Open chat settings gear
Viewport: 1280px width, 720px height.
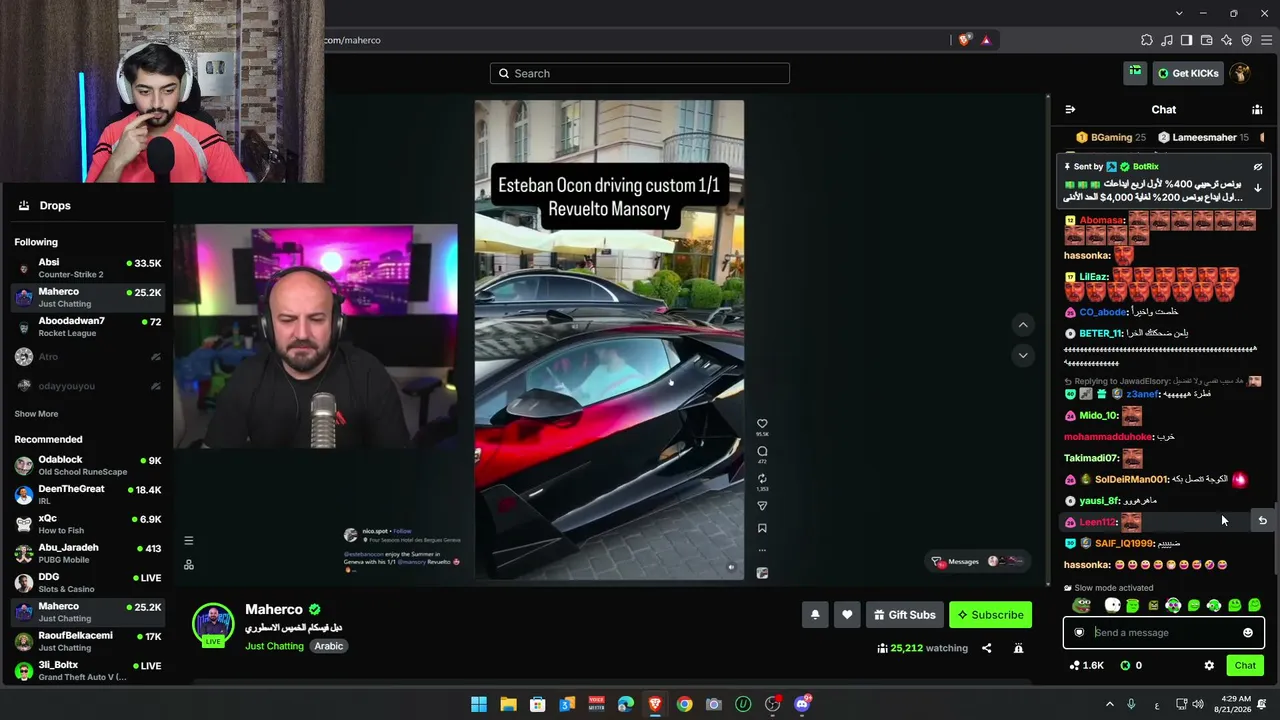pyautogui.click(x=1209, y=665)
